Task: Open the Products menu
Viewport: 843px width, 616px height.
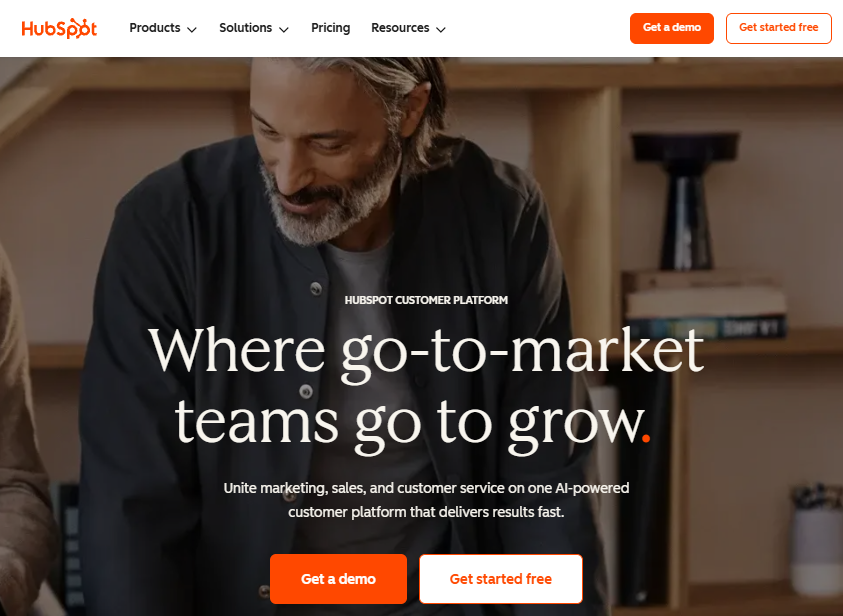Action: pyautogui.click(x=163, y=28)
